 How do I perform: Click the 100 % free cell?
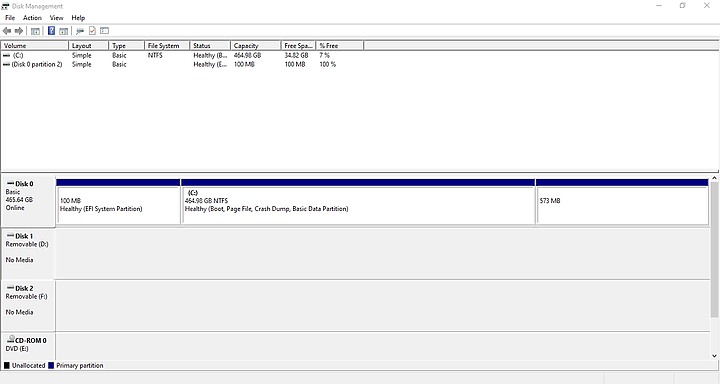point(327,64)
